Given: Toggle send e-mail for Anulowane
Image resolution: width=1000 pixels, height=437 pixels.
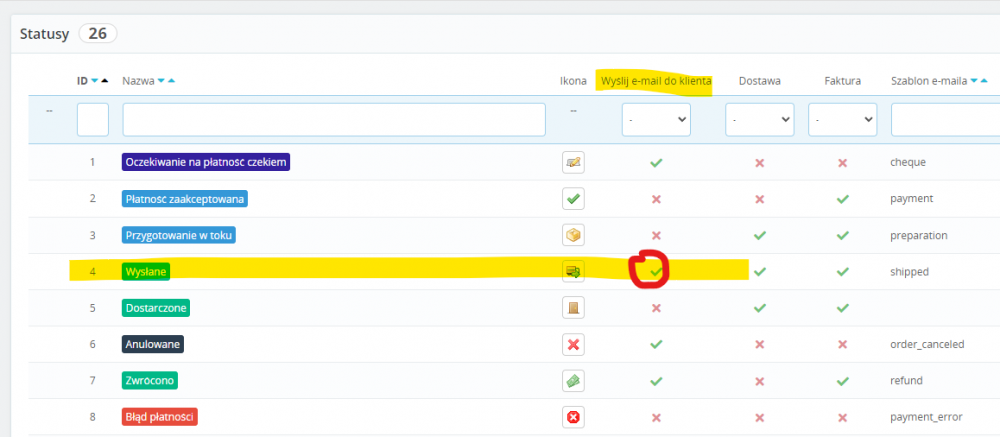Looking at the screenshot, I should click(x=656, y=344).
